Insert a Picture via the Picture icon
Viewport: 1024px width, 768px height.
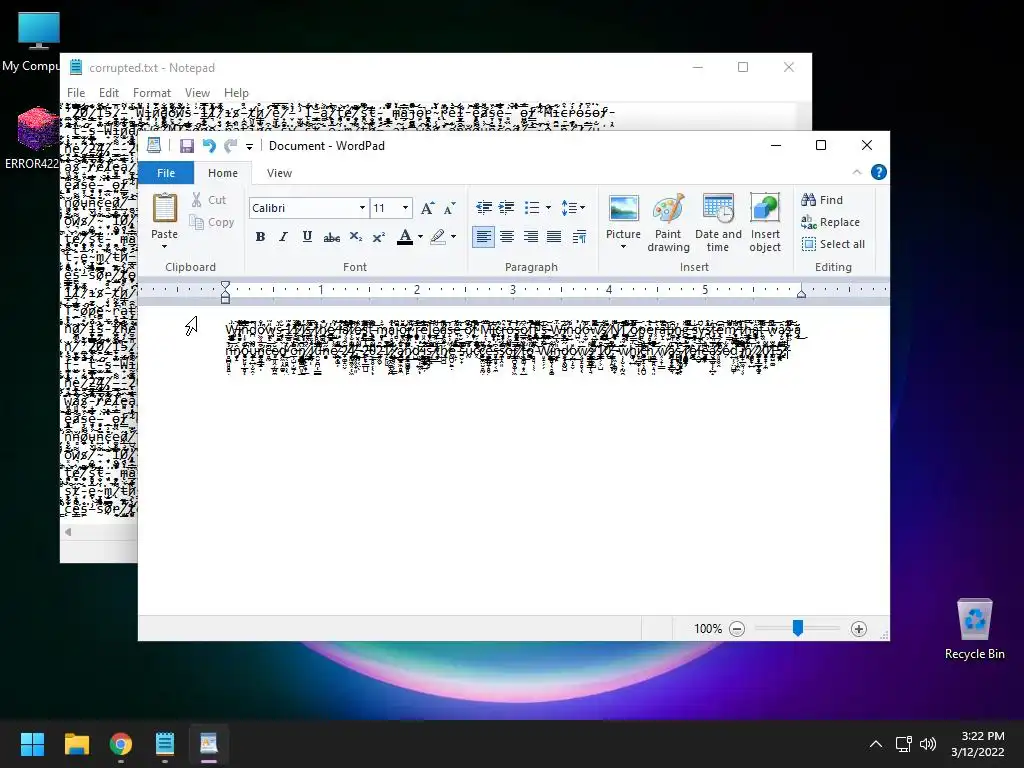[623, 209]
